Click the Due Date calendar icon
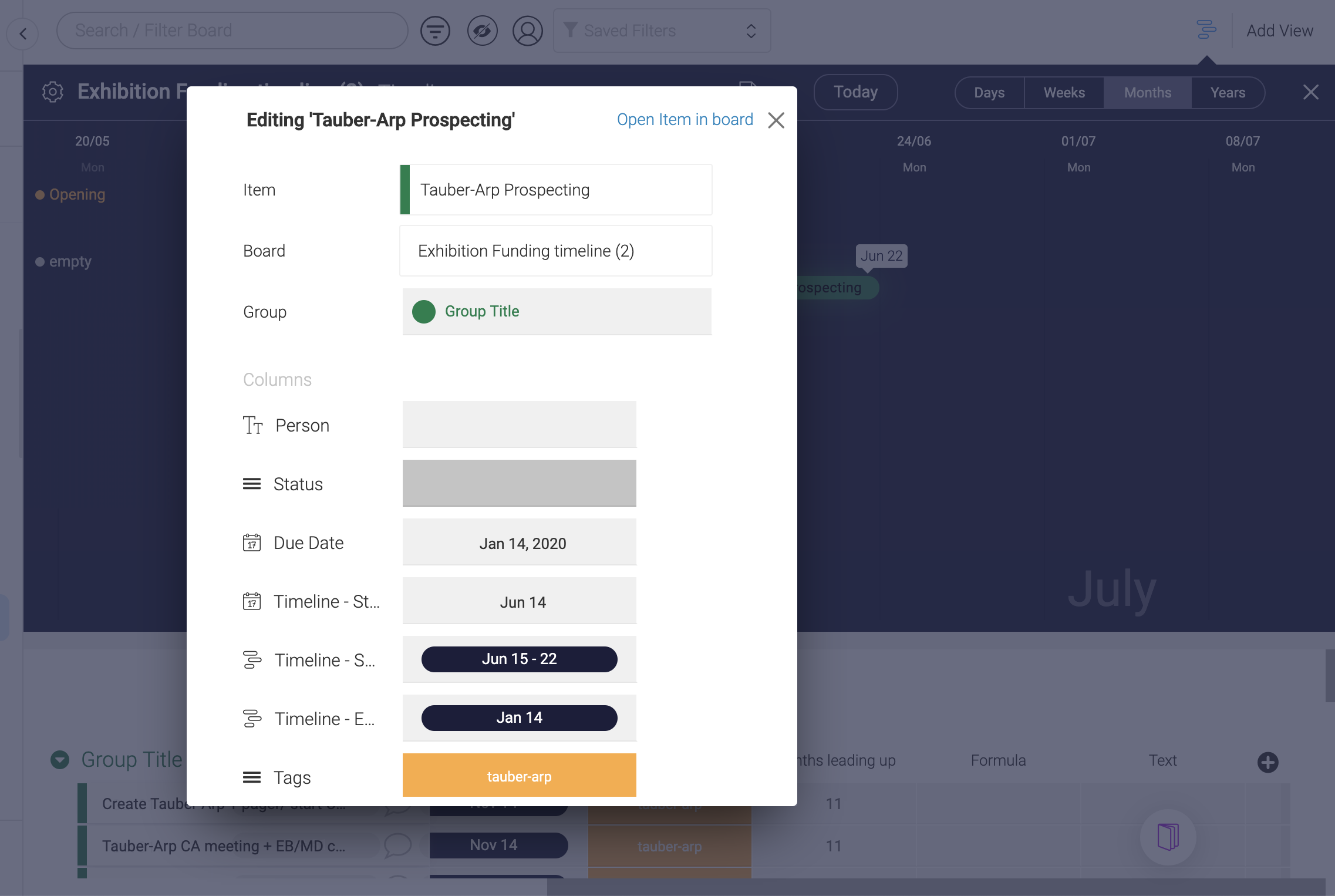Screen dimensions: 1335x896 point(252,543)
